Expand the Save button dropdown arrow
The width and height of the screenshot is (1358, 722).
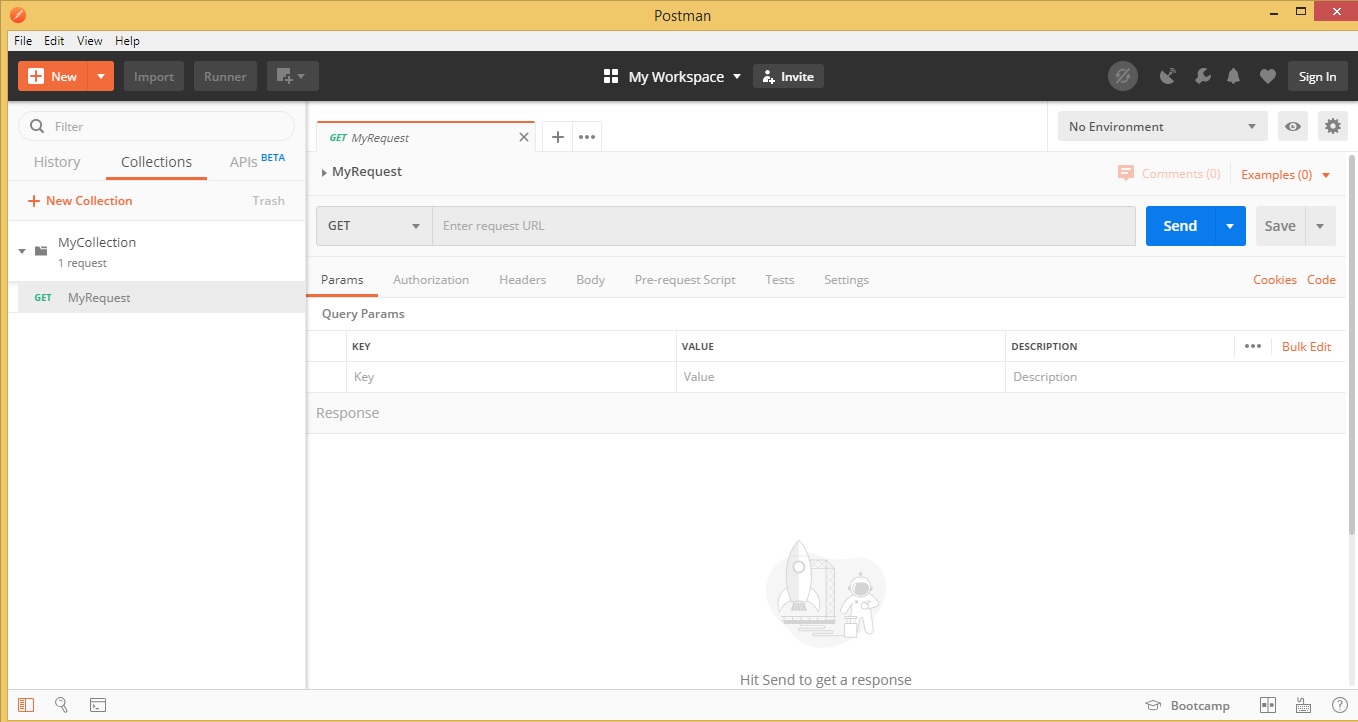pos(1321,226)
